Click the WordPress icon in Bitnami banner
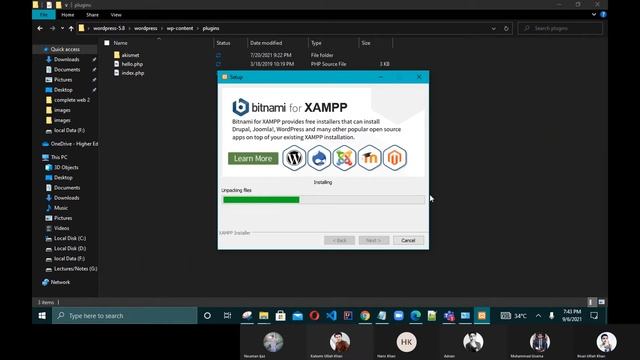Image resolution: width=640 pixels, height=360 pixels. tap(294, 158)
